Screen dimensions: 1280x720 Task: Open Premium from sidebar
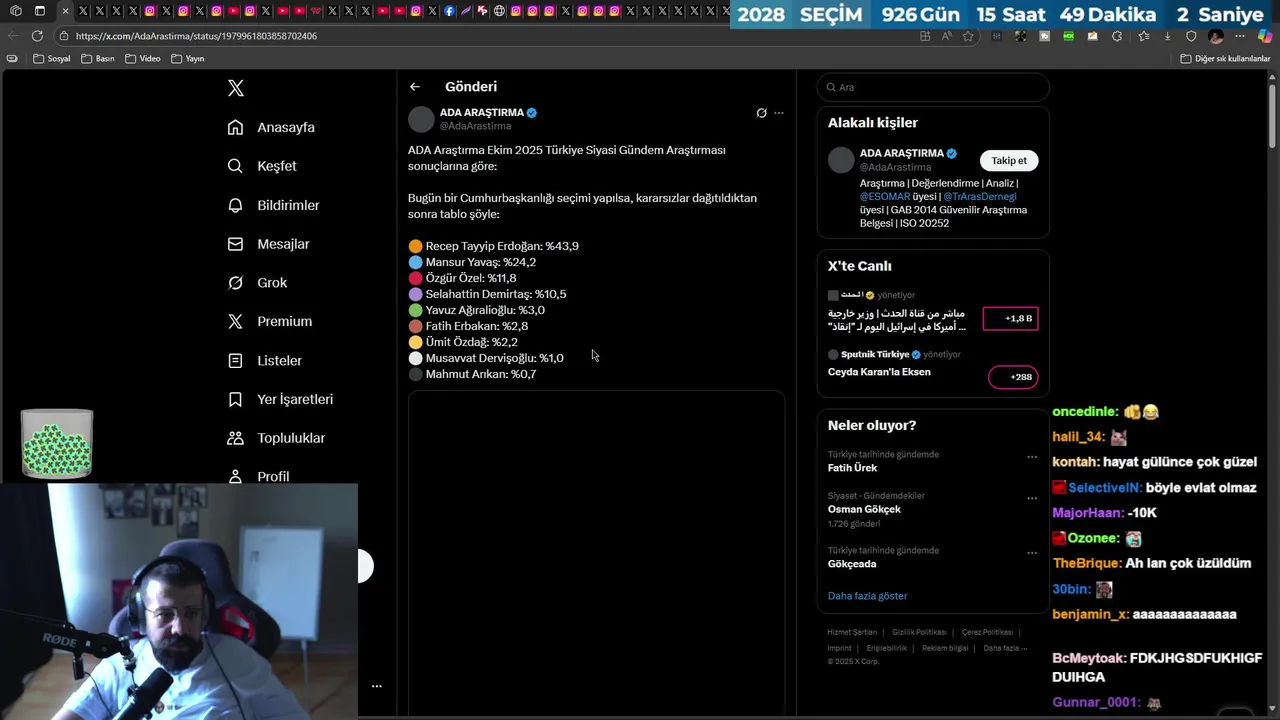pyautogui.click(x=270, y=321)
